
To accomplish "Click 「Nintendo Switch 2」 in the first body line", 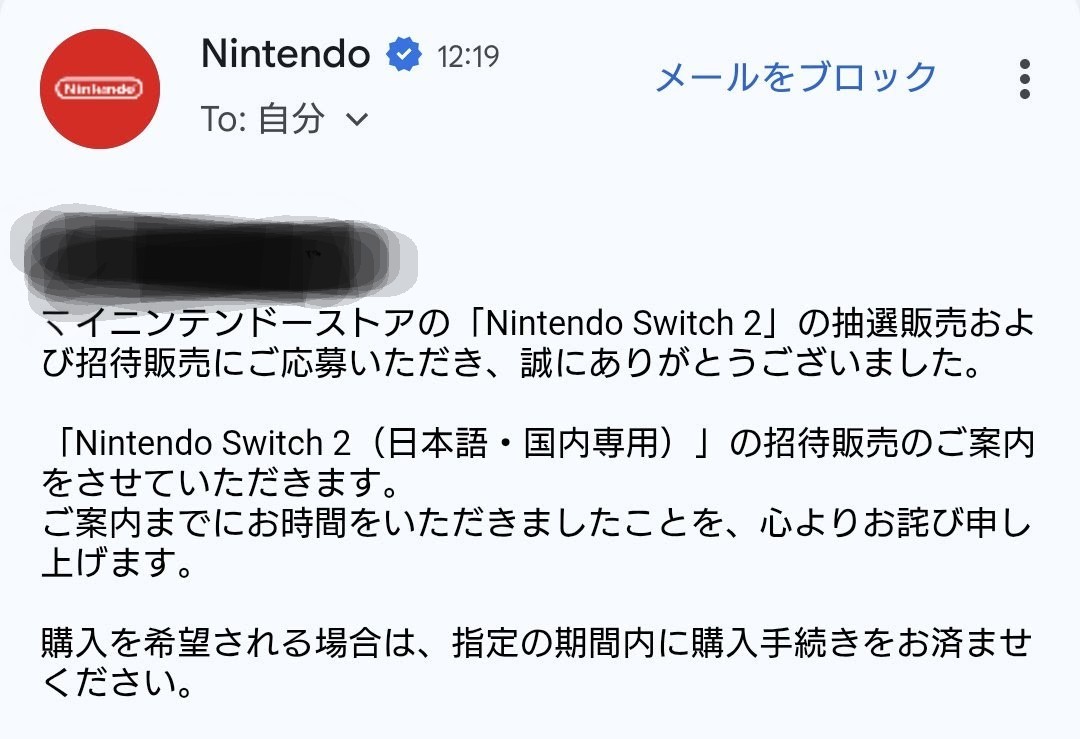I will pos(619,323).
